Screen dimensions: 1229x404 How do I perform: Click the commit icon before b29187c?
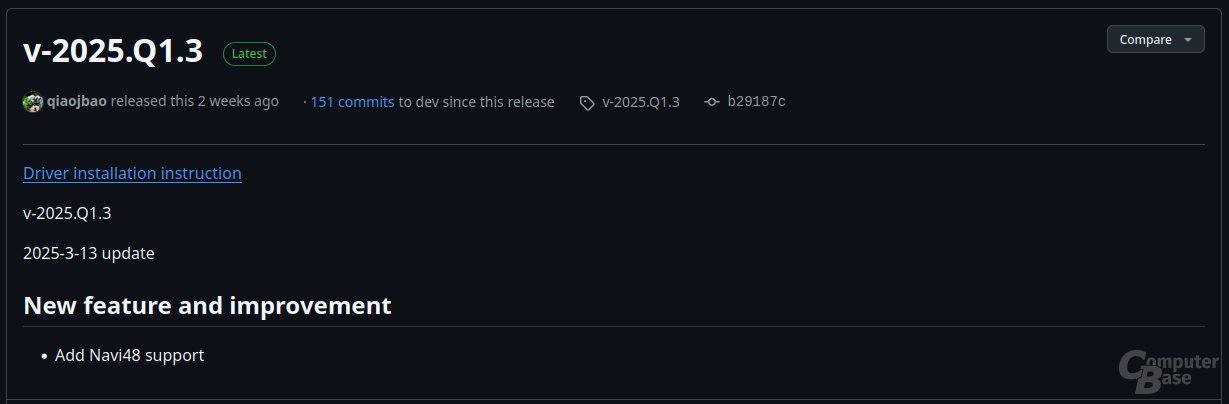tap(712, 102)
